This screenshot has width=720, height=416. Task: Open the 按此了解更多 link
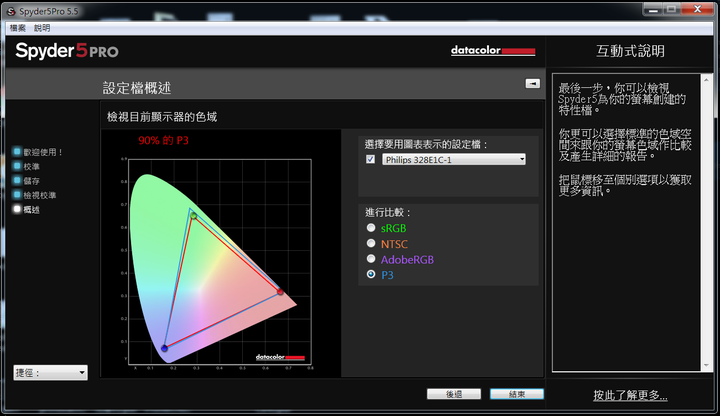630,395
